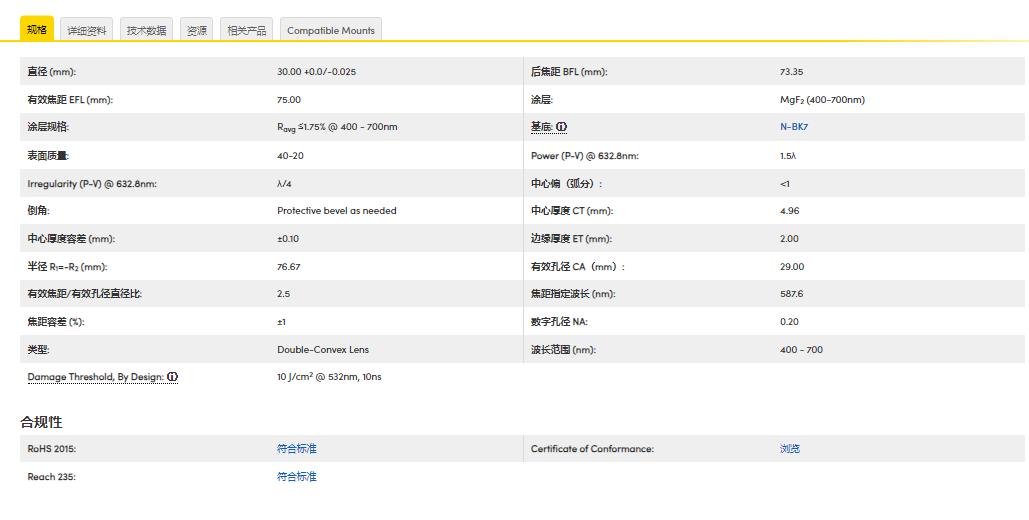Click 浏览 for Certificate of Conformance
Image resolution: width=1029 pixels, height=520 pixels.
click(789, 448)
